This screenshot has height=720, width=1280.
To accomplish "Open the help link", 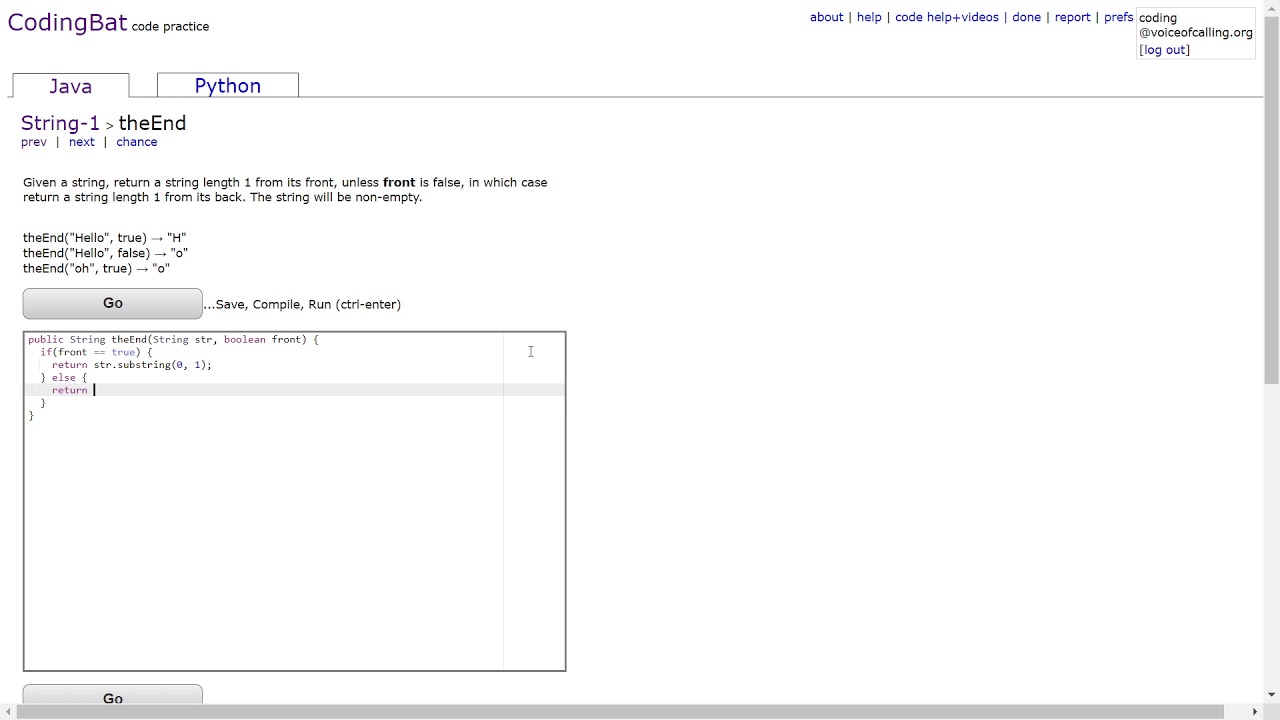I will [x=869, y=17].
